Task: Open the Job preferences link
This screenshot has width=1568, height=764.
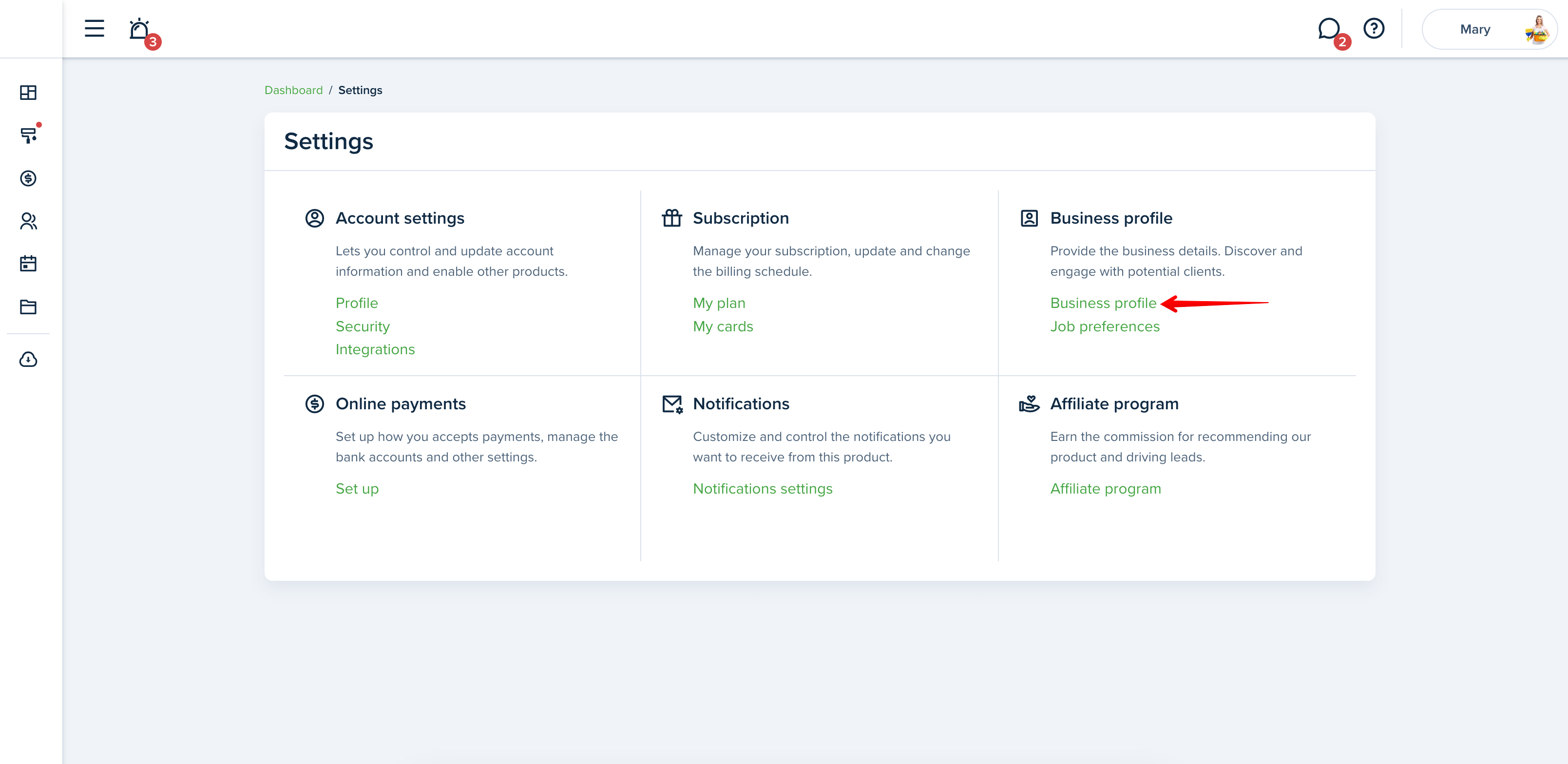Action: [x=1105, y=326]
